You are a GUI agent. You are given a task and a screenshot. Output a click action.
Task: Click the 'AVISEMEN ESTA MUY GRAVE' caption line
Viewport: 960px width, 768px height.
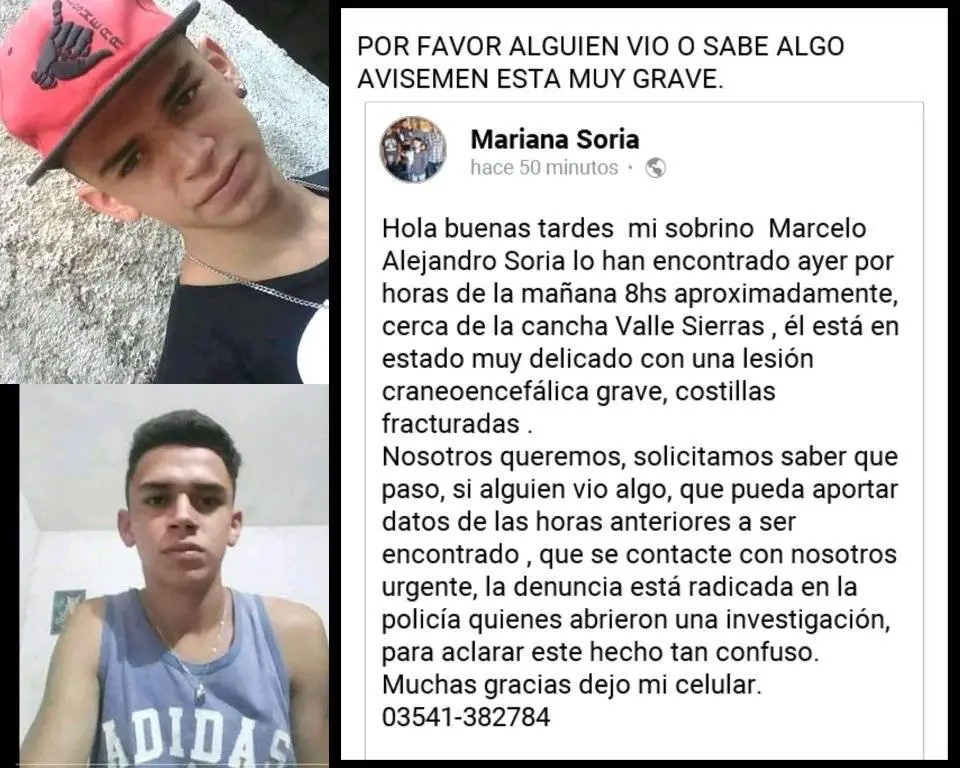coord(540,79)
